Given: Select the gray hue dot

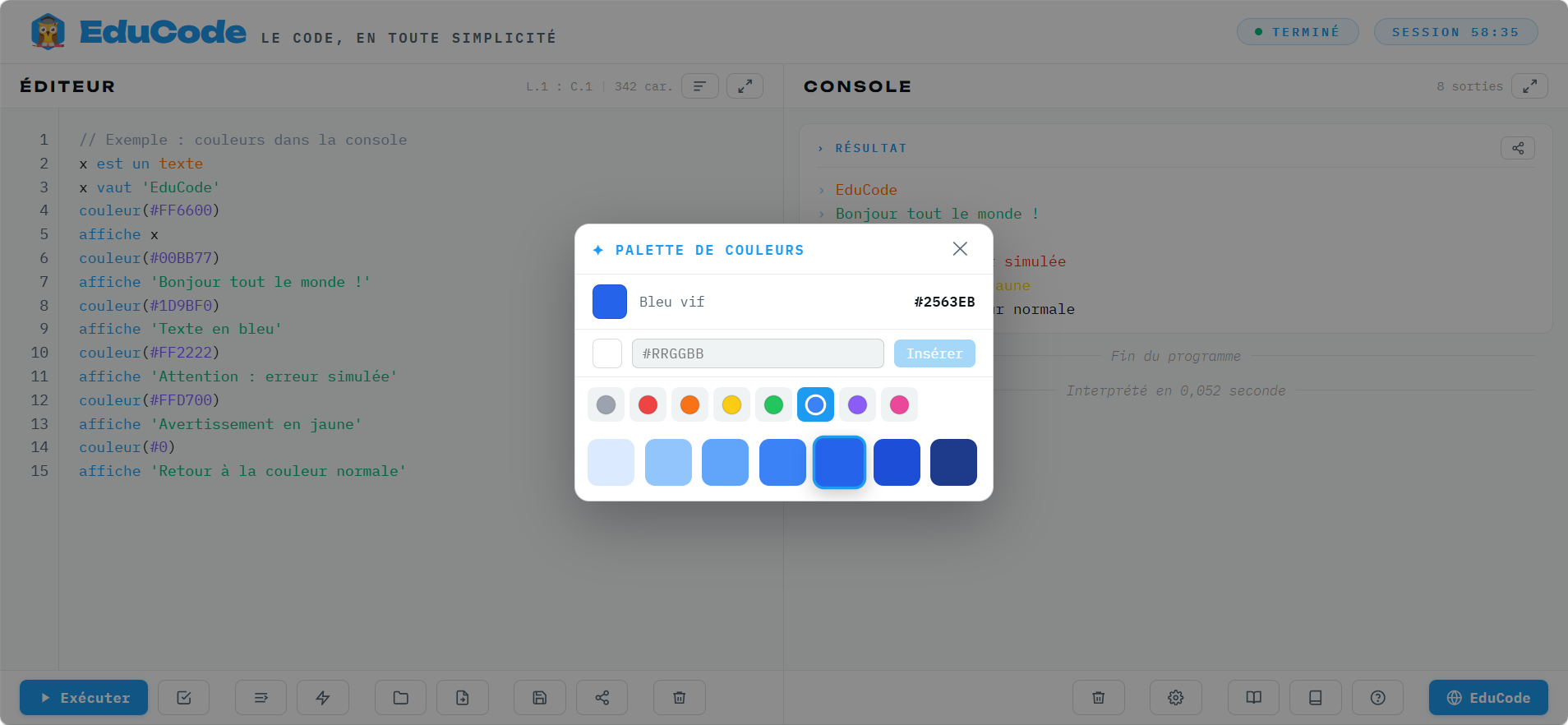Looking at the screenshot, I should [606, 404].
